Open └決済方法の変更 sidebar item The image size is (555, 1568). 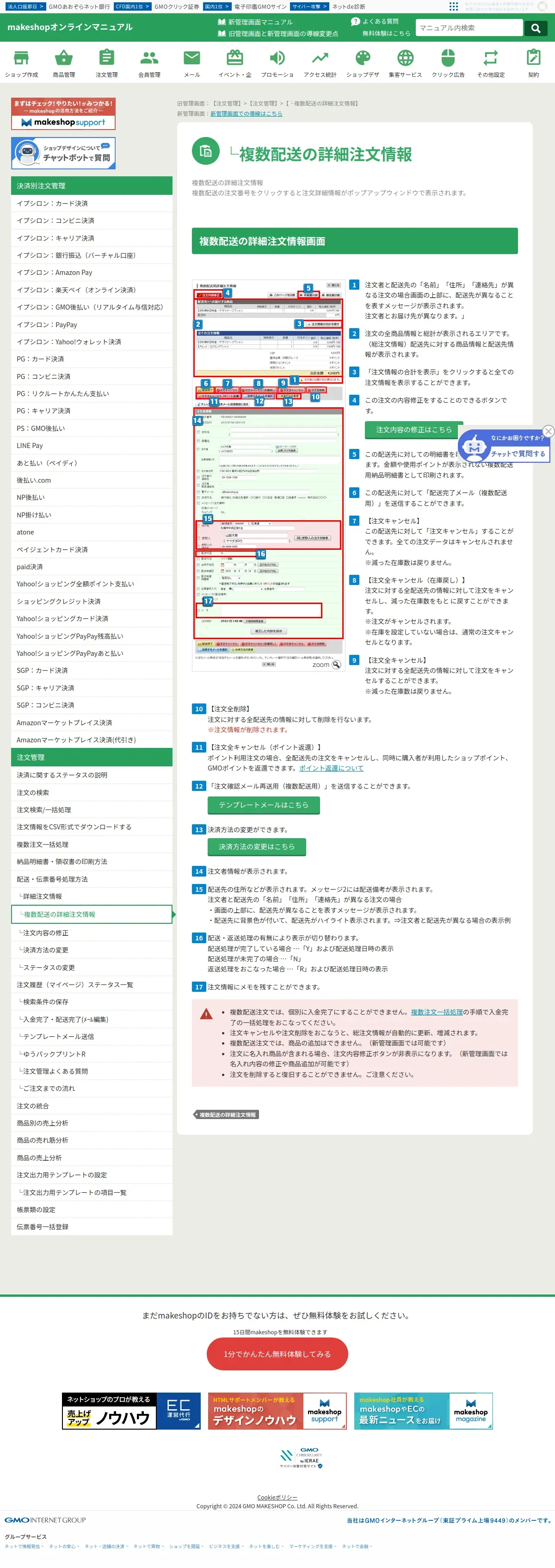click(91, 950)
